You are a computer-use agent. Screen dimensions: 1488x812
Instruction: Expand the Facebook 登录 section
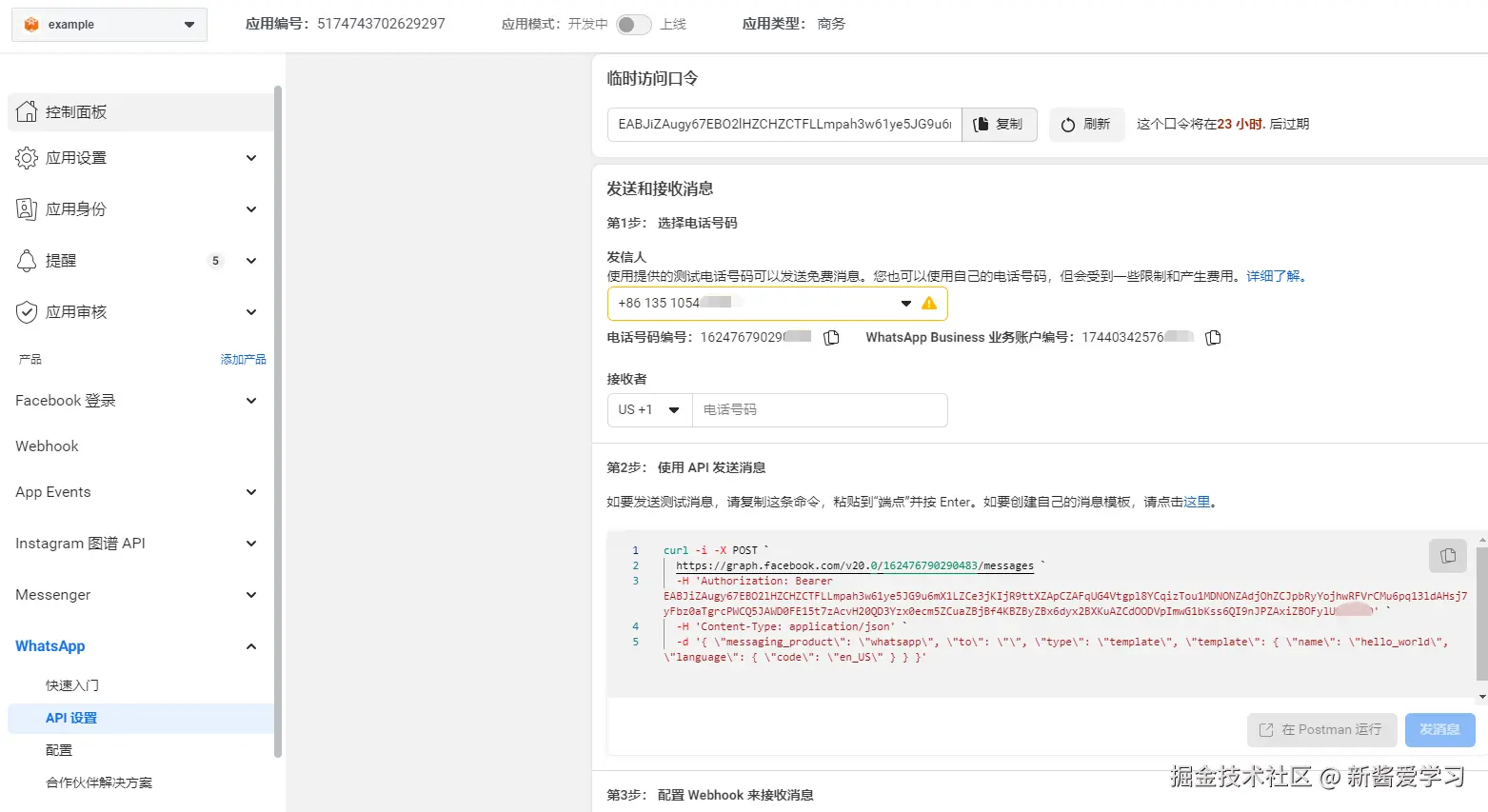251,401
